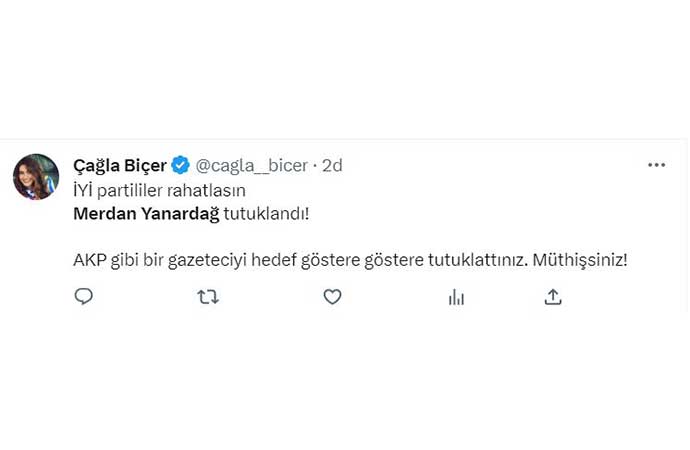
Task: Click the word 'tutuklandı!' in the tweet
Action: [x=266, y=213]
